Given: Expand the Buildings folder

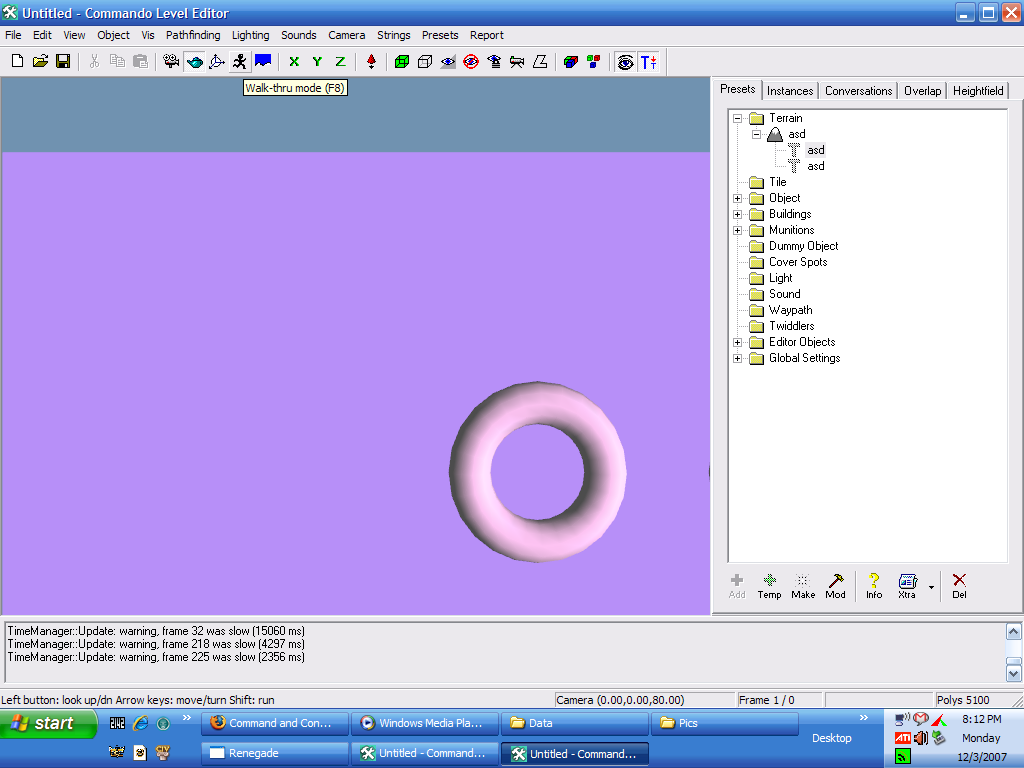Looking at the screenshot, I should coord(738,214).
